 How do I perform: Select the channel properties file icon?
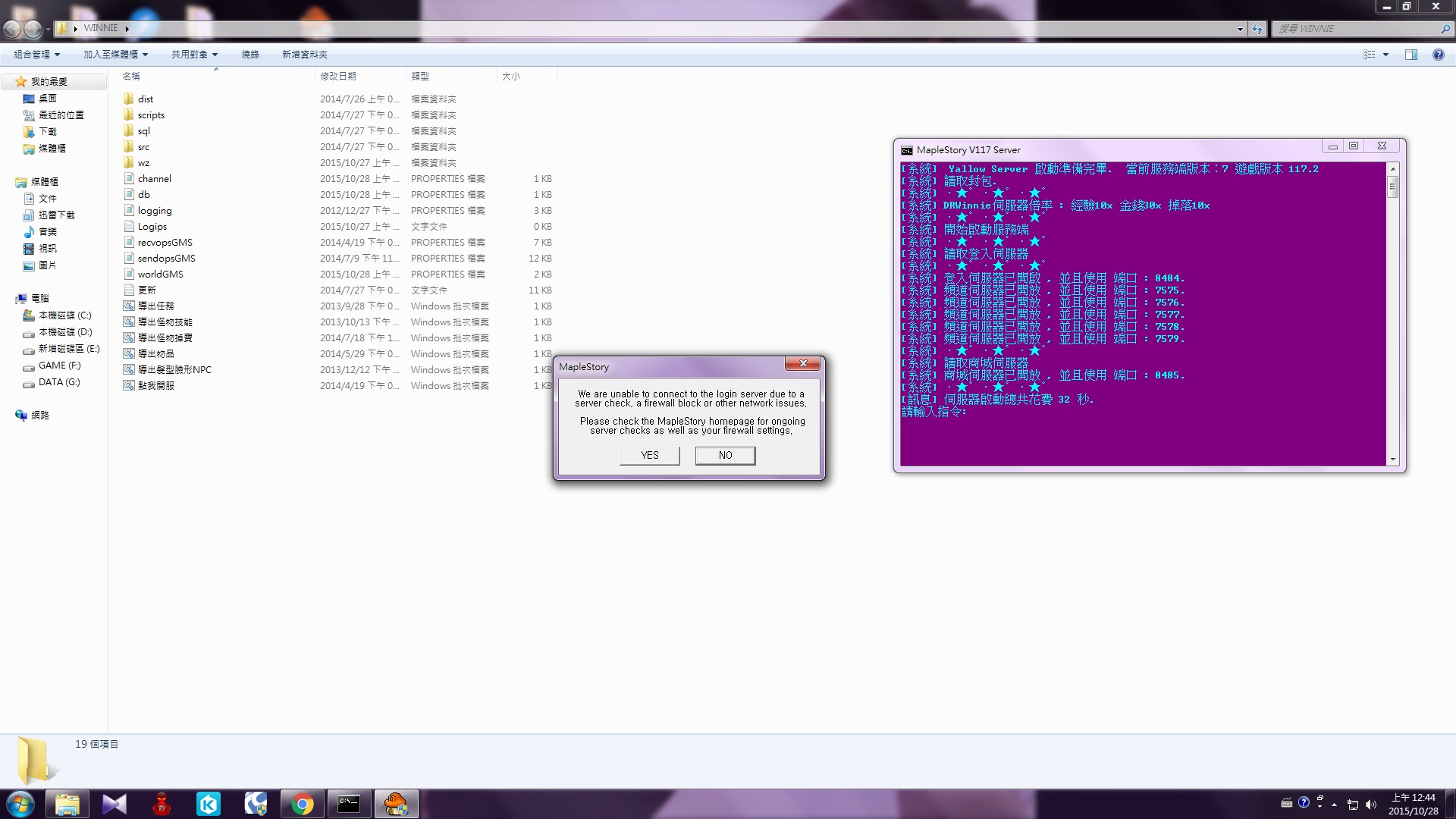(129, 179)
